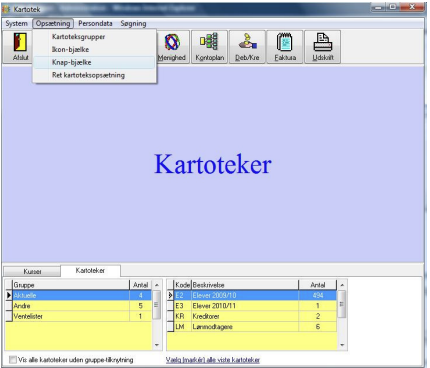Click the Antal value 6 for Lønmodtagere

coord(318,327)
